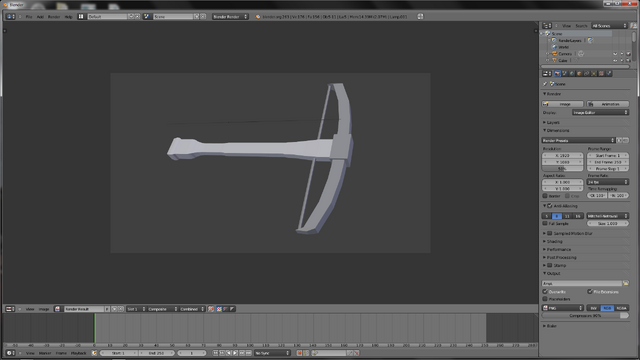Viewport: 640px width, 360px height.
Task: Open the PNG file format dropdown
Action: [563, 308]
